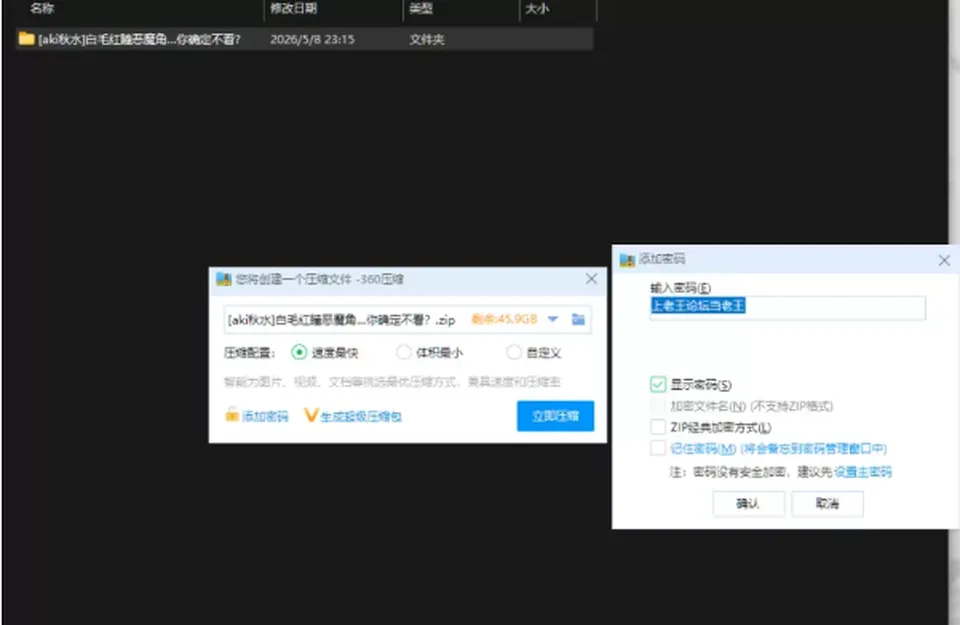Click the 剩余:45.9GB free space text
Image resolution: width=960 pixels, height=625 pixels.
(x=504, y=319)
